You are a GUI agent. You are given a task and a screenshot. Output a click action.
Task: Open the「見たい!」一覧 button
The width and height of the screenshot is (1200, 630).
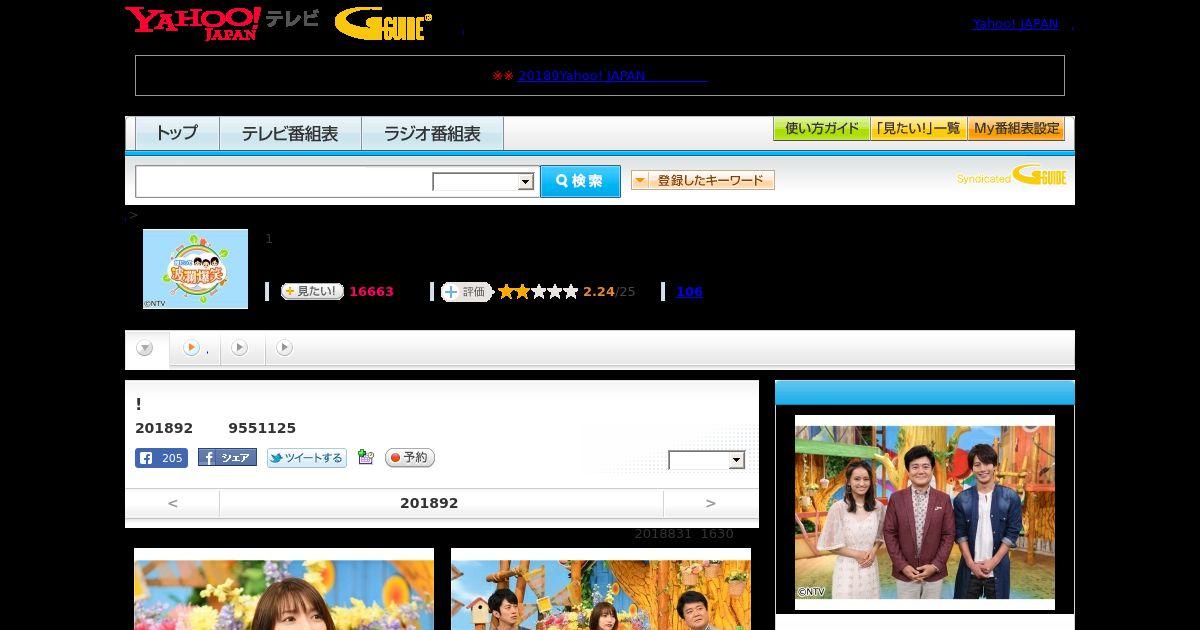[918, 129]
